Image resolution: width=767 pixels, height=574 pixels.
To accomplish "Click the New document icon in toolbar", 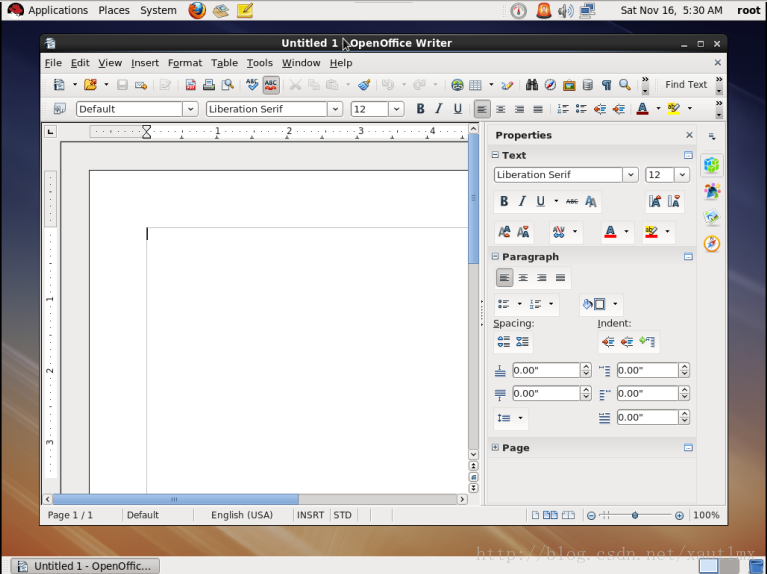I will 59,85.
